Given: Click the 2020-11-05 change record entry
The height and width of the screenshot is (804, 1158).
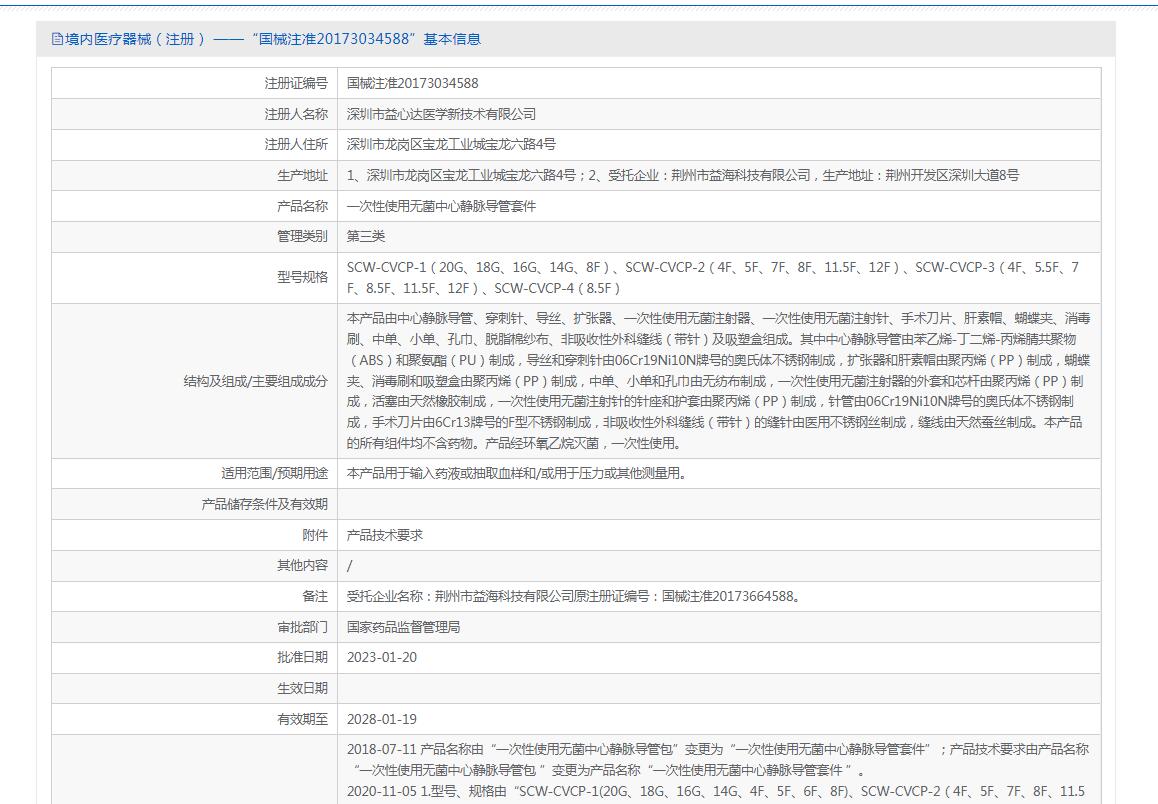Looking at the screenshot, I should [x=715, y=791].
